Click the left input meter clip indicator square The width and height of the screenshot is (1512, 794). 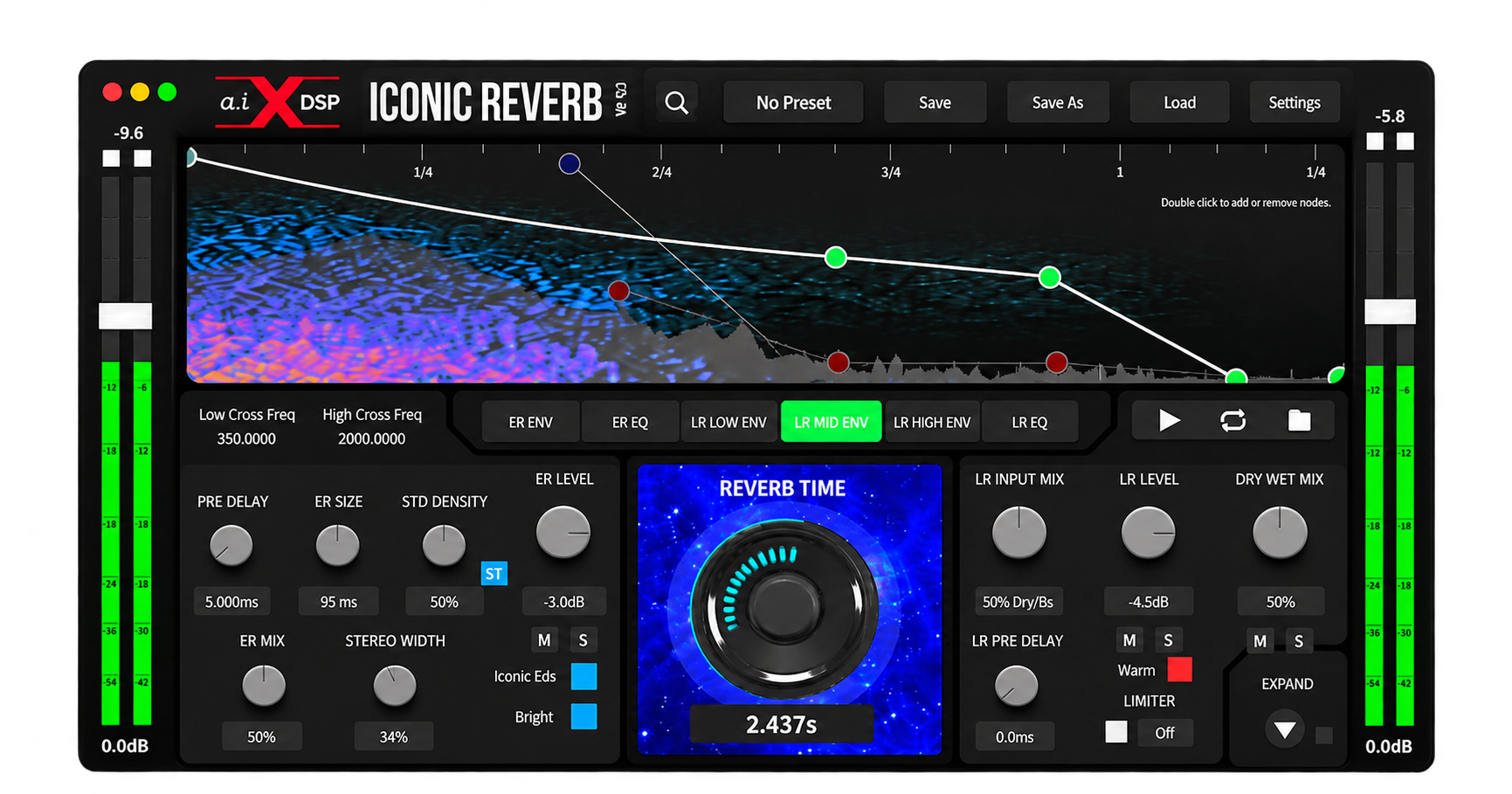(111, 158)
